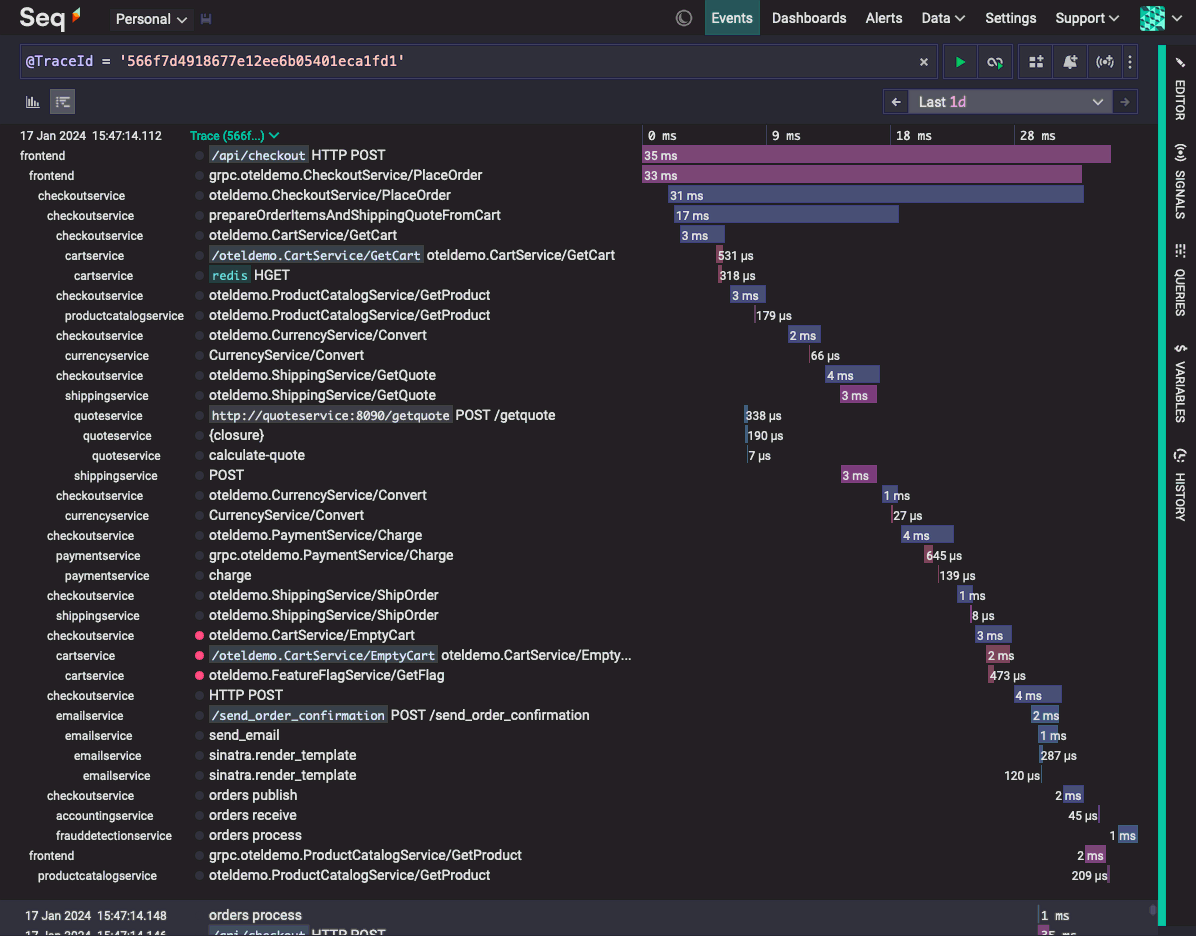Click the red error dot for oteldemo.CartService/EmptyCart

[x=199, y=635]
